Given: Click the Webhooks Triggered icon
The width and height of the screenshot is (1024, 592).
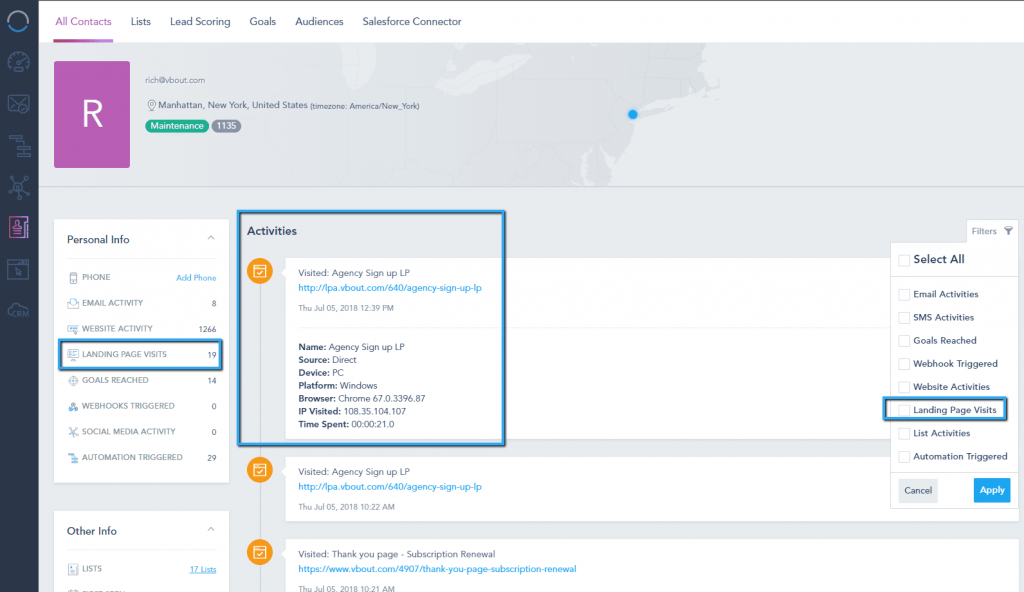Looking at the screenshot, I should [x=73, y=406].
